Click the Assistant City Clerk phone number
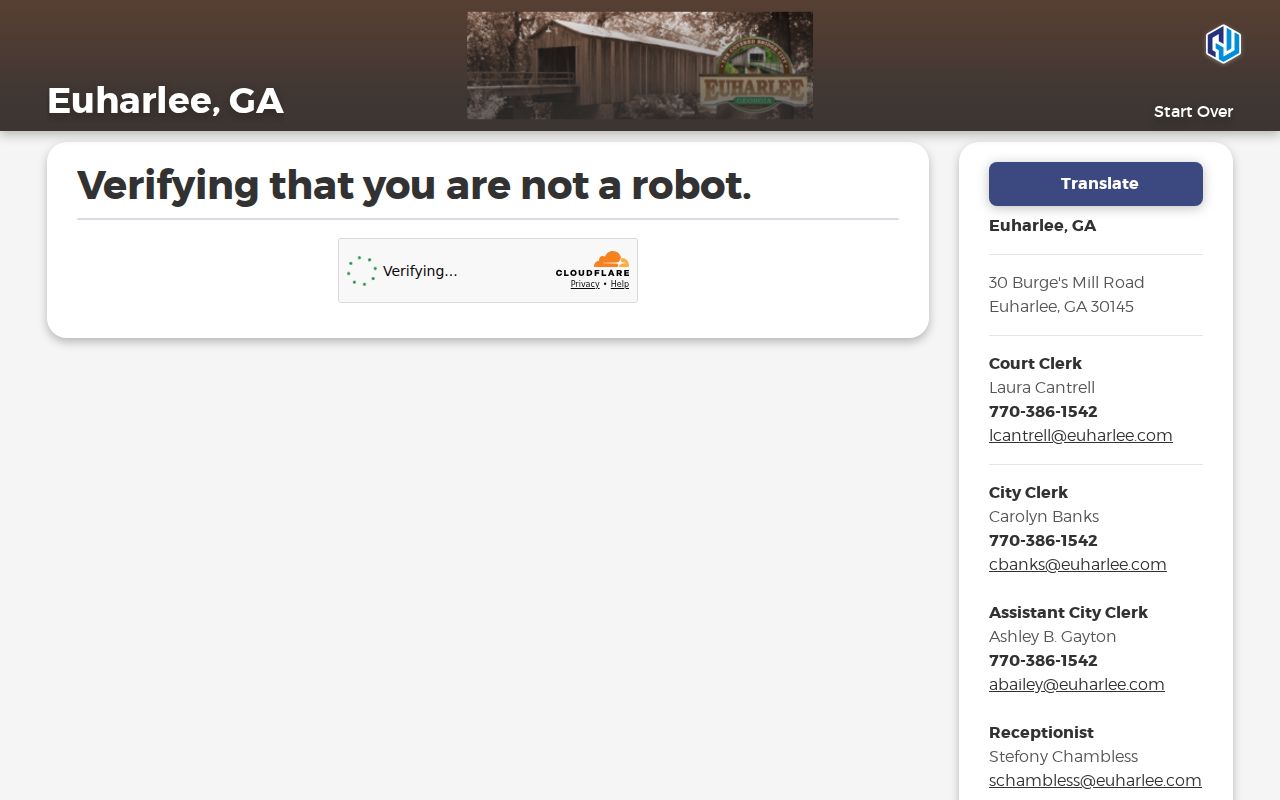Screen dimensions: 1280x800 1043,661
